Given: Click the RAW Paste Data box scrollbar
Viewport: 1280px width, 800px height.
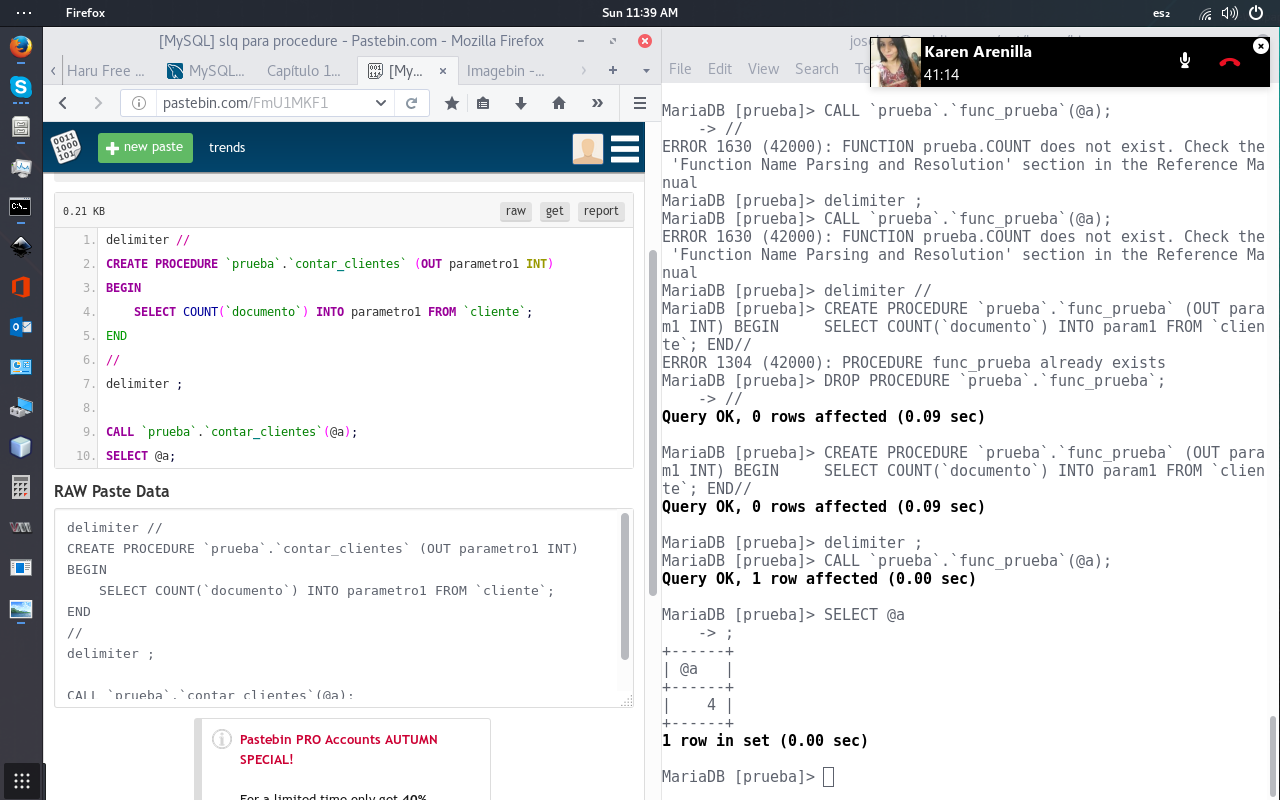Looking at the screenshot, I should pyautogui.click(x=626, y=586).
